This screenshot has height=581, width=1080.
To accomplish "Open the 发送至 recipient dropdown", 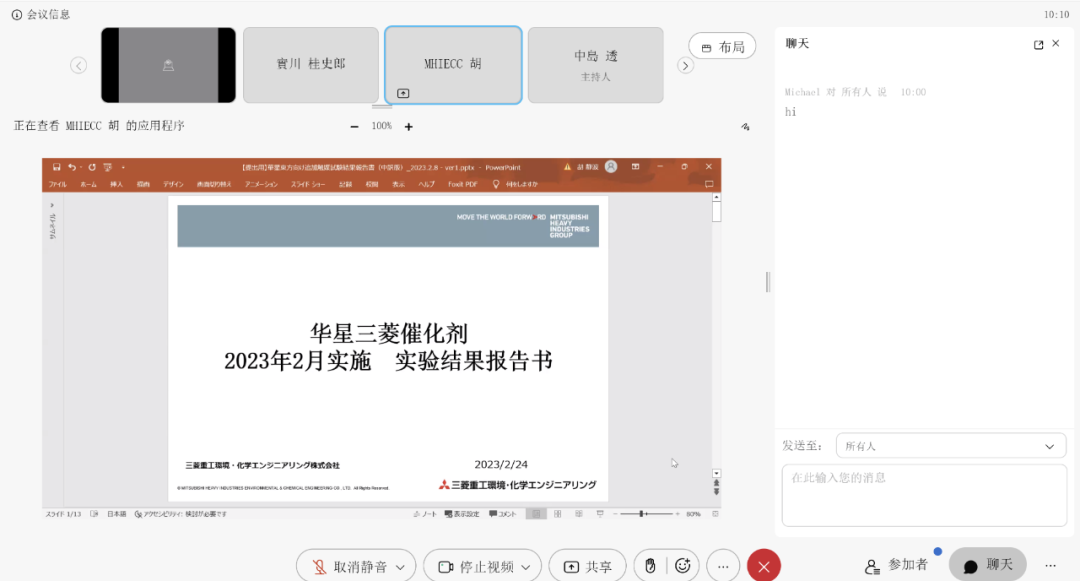I will [950, 446].
